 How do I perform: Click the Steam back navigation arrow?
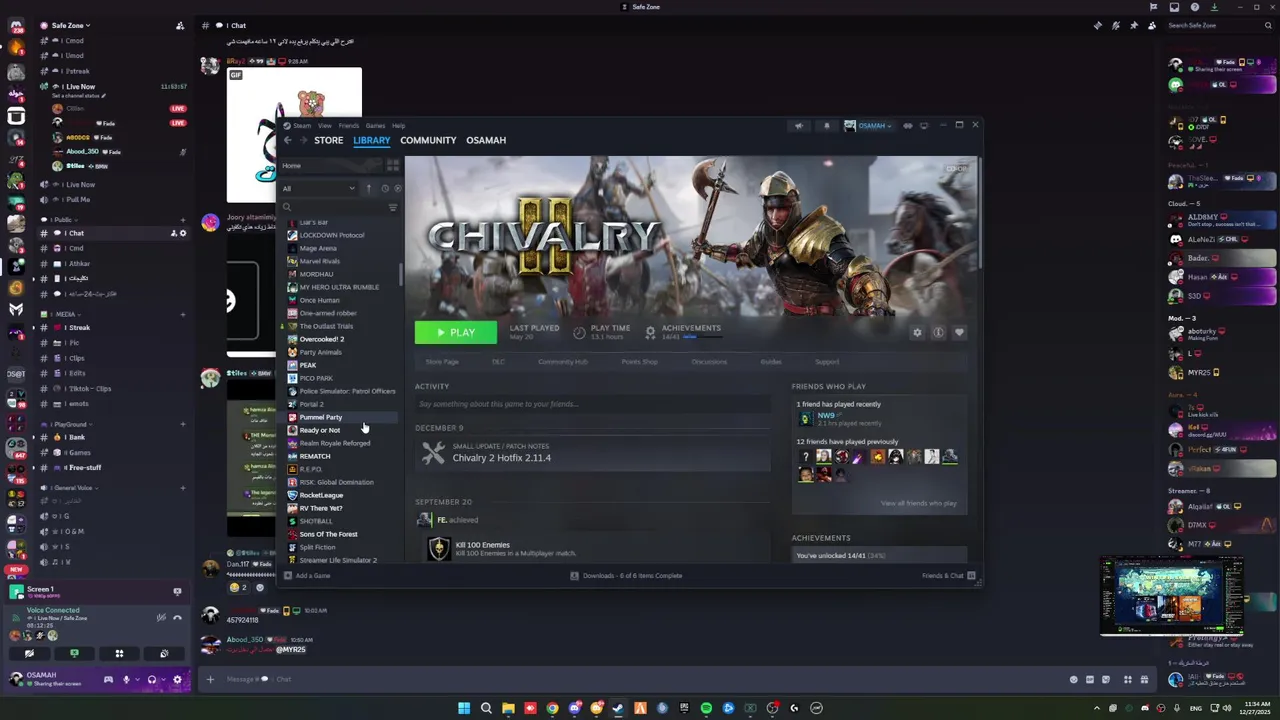(x=287, y=140)
